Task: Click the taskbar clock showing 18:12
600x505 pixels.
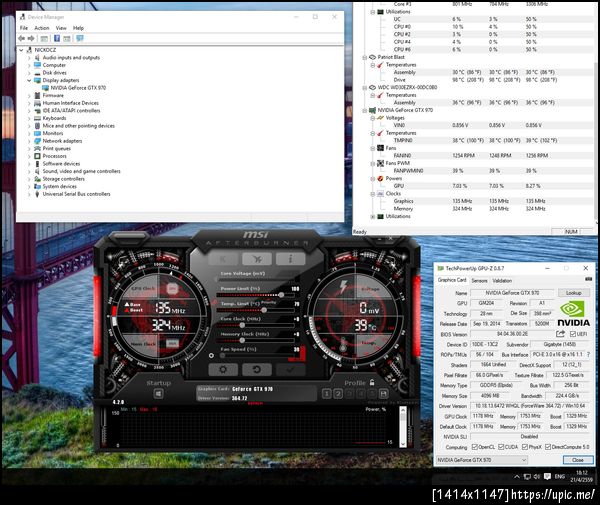Action: point(581,476)
